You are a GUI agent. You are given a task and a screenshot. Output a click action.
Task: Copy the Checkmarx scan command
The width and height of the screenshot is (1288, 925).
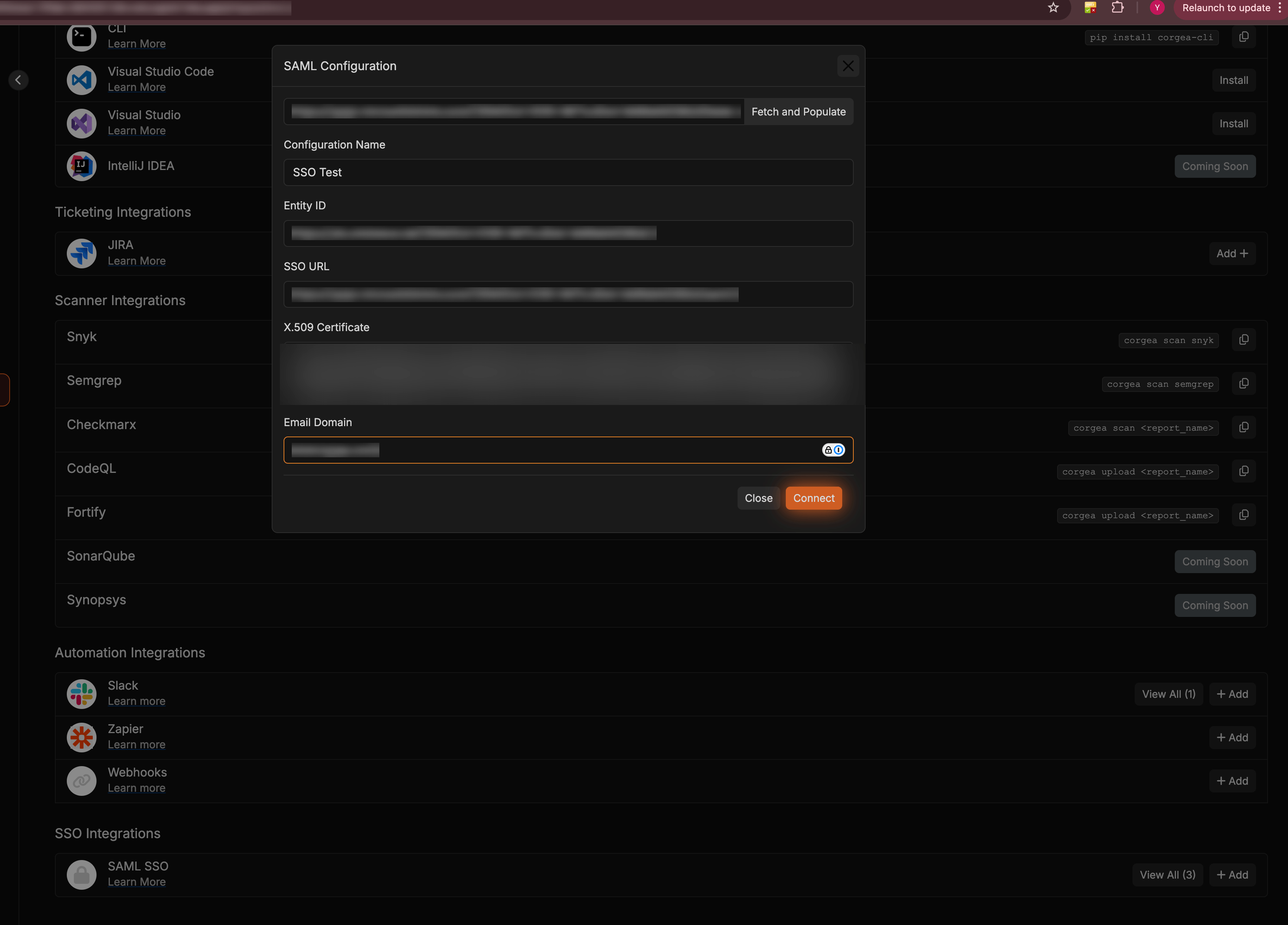coord(1244,427)
